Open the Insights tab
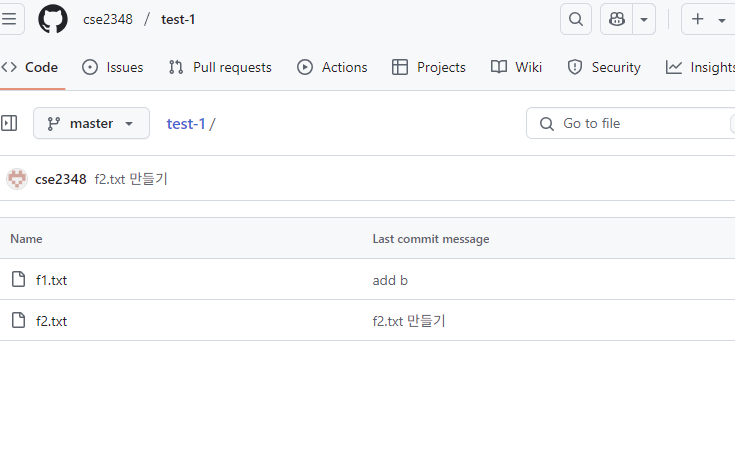This screenshot has width=735, height=458. click(x=700, y=67)
